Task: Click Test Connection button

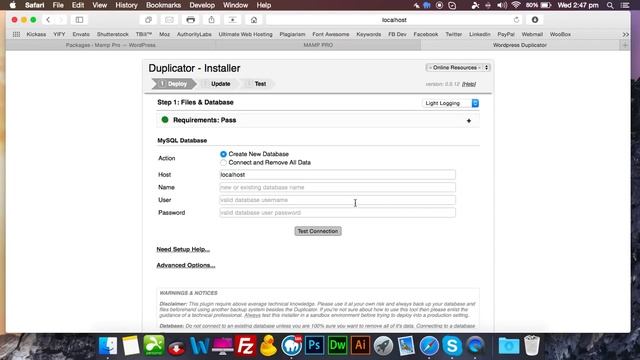Action: pos(318,231)
